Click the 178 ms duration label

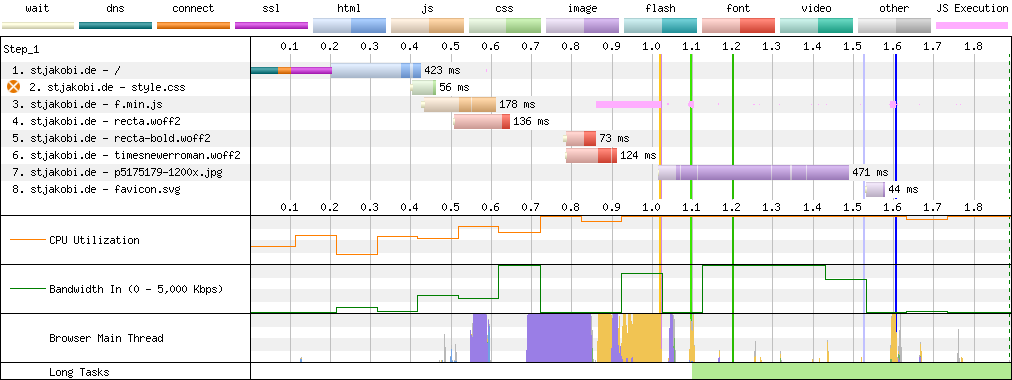(x=518, y=104)
